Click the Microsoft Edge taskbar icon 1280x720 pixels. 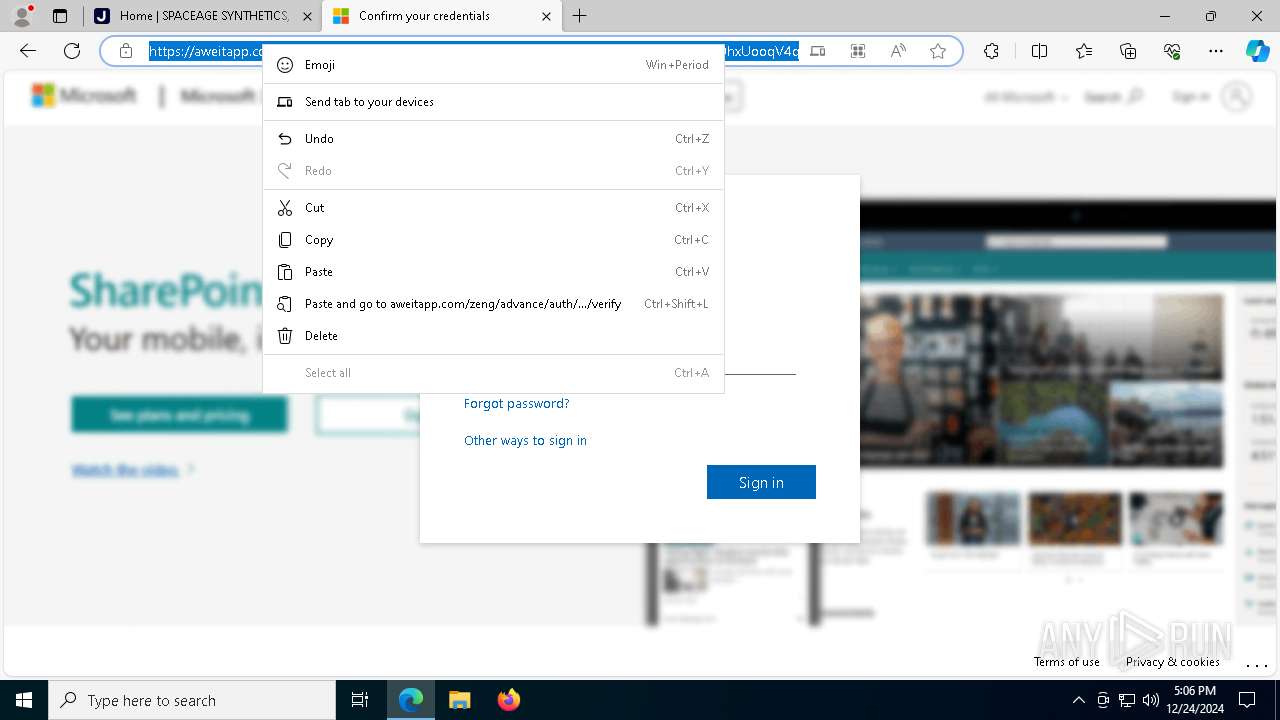[x=411, y=700]
